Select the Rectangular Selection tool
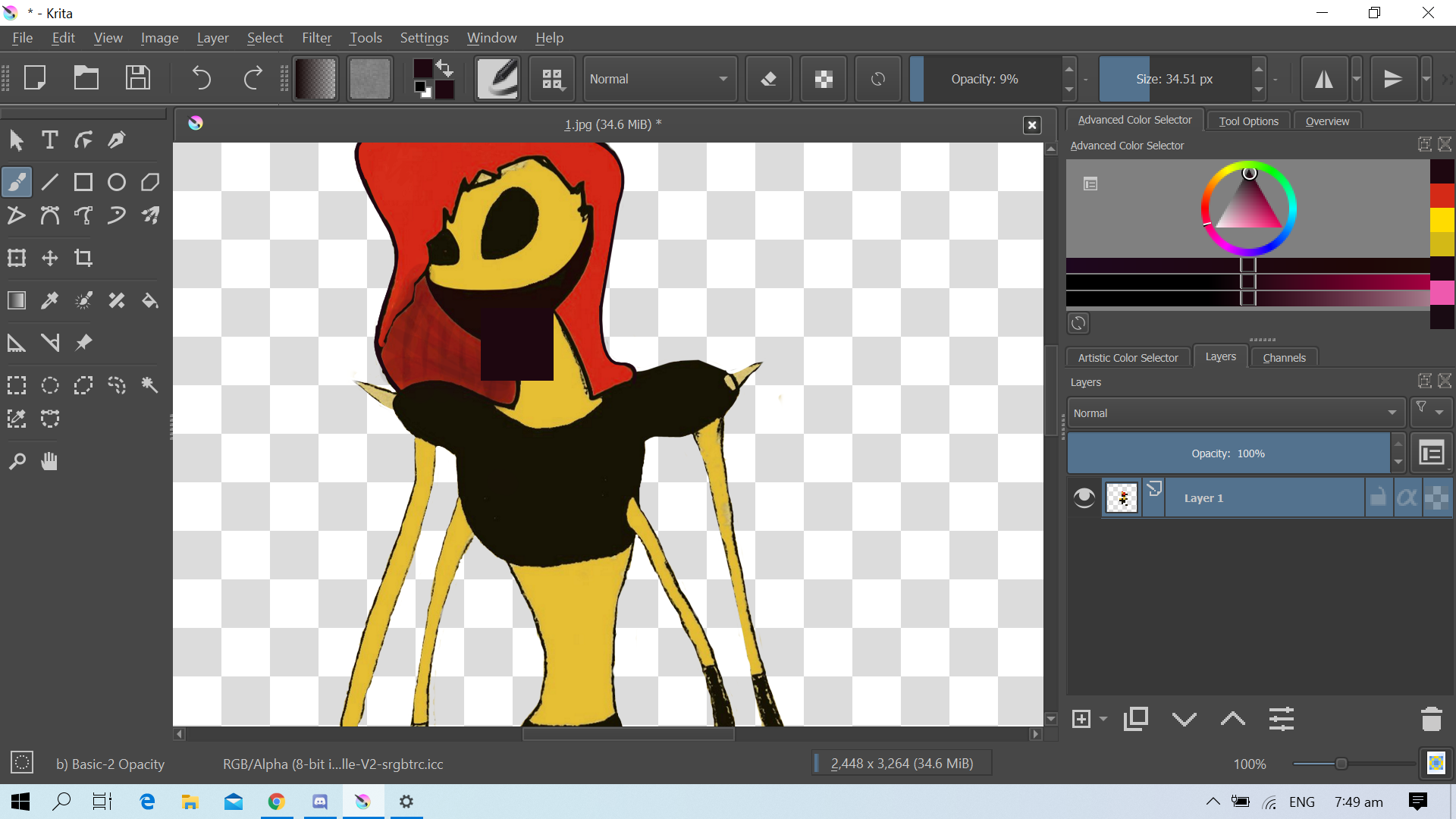Screen dimensions: 1456x819 tap(17, 385)
